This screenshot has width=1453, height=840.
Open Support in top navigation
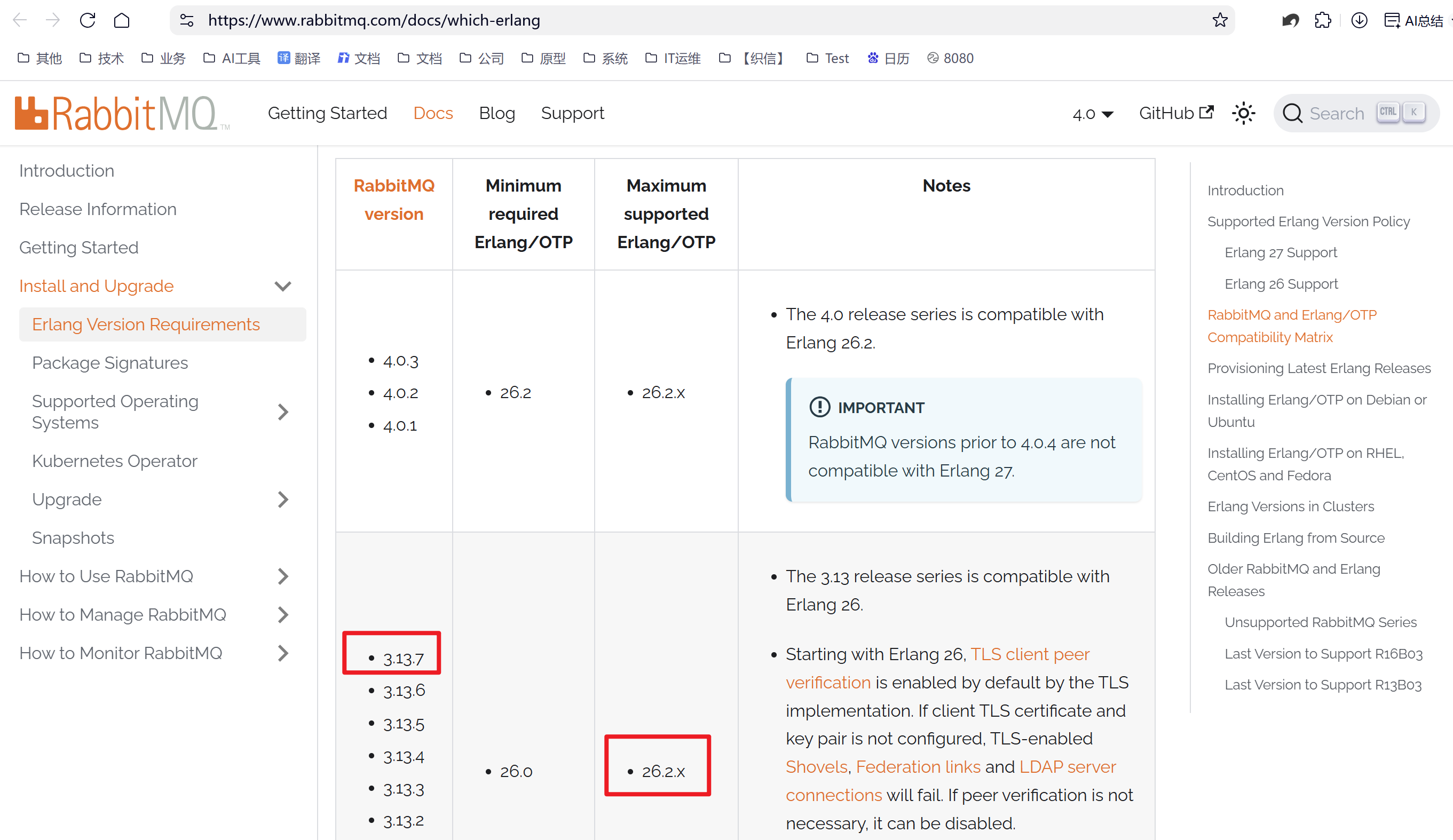pyautogui.click(x=573, y=113)
